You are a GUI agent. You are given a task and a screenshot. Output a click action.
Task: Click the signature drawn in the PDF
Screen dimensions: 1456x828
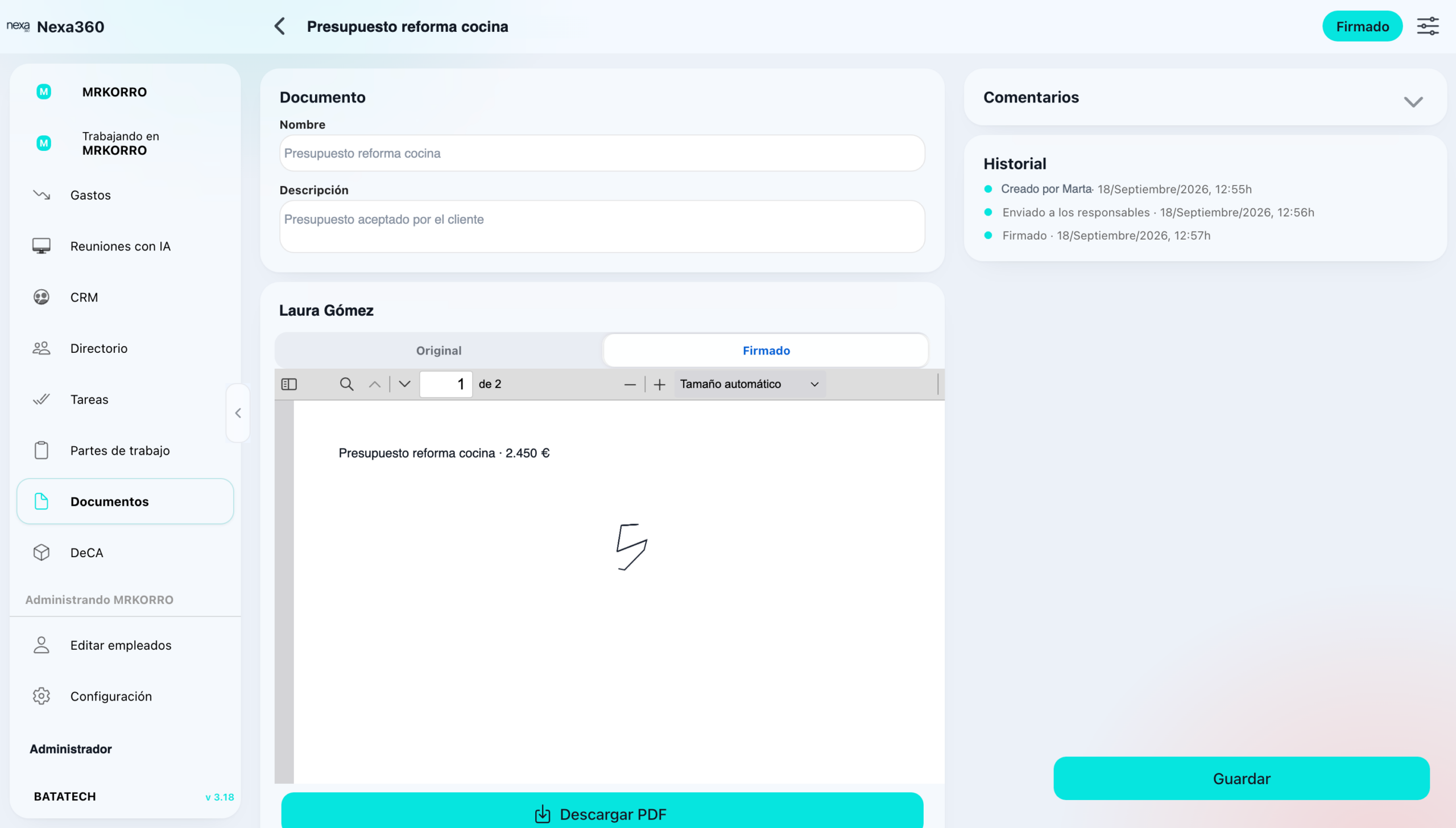[x=632, y=547]
